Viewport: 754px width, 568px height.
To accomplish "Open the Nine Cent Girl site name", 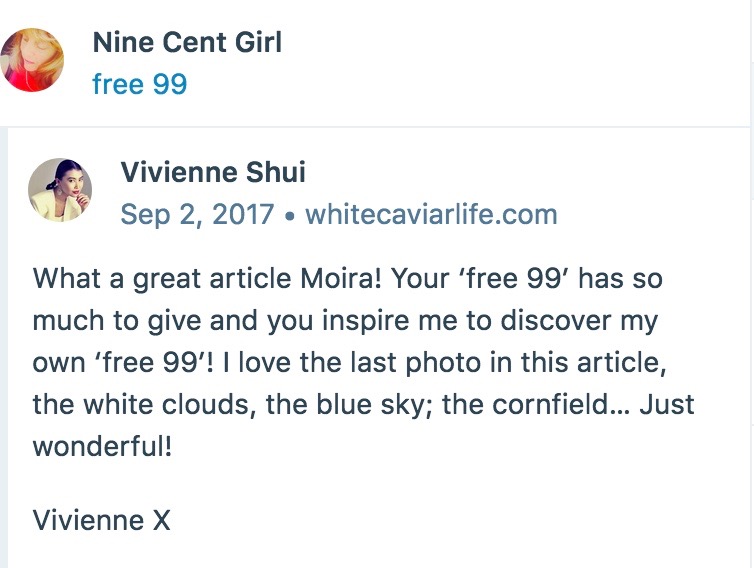I will click(187, 42).
